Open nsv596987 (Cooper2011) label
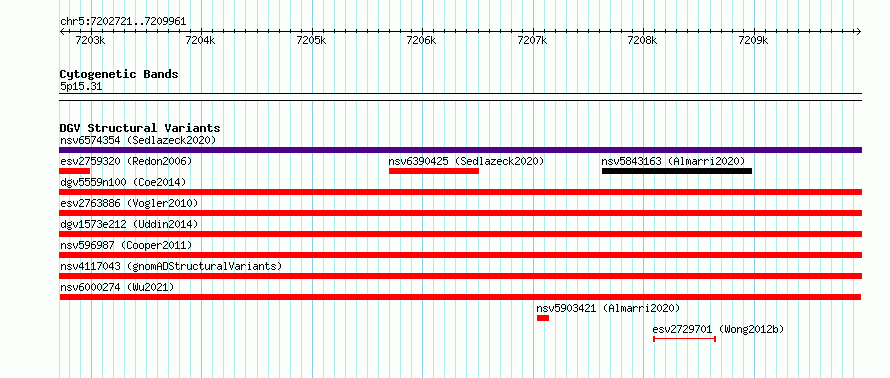The image size is (890, 378). coord(126,245)
